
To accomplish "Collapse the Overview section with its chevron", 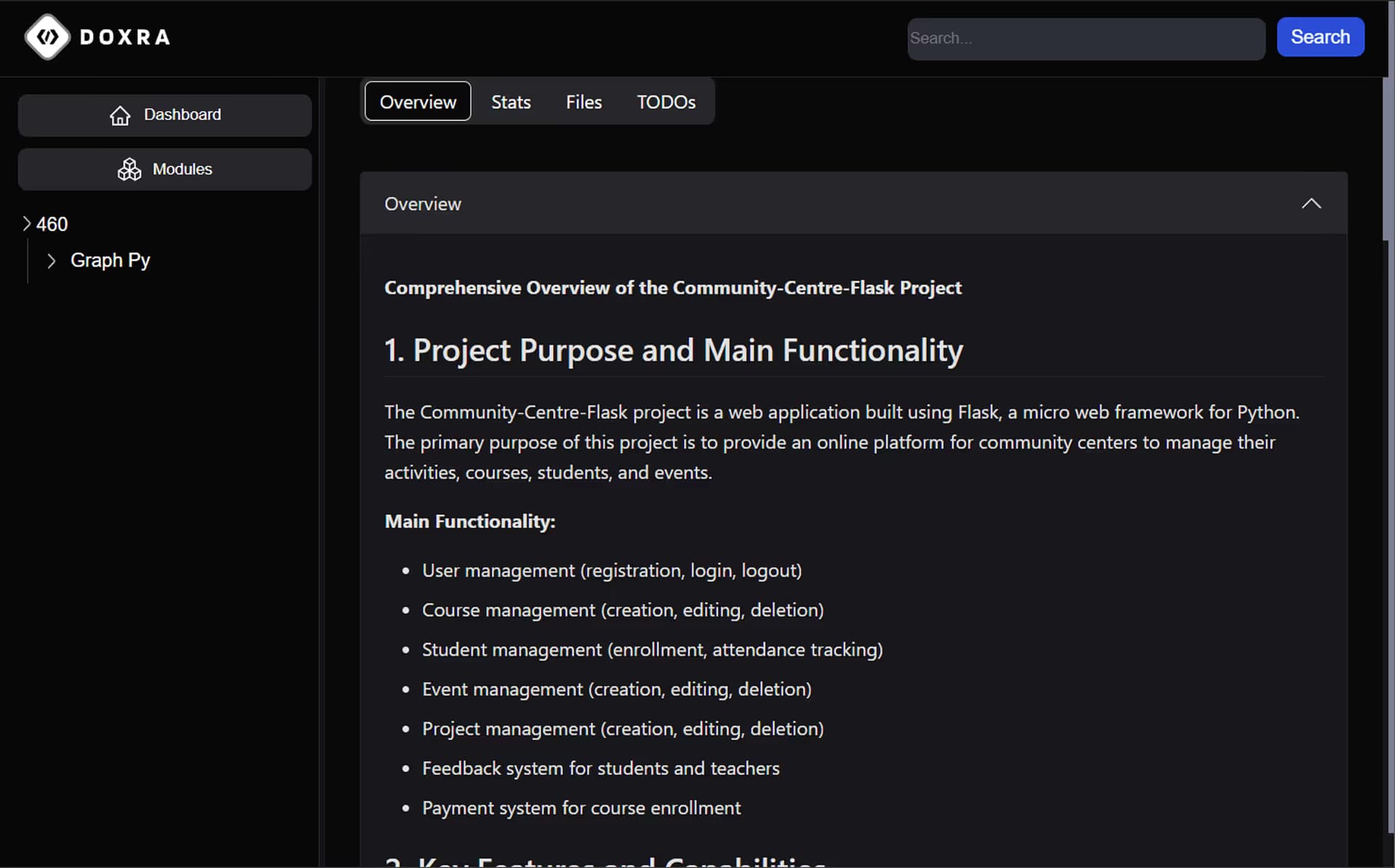I will click(x=1311, y=204).
